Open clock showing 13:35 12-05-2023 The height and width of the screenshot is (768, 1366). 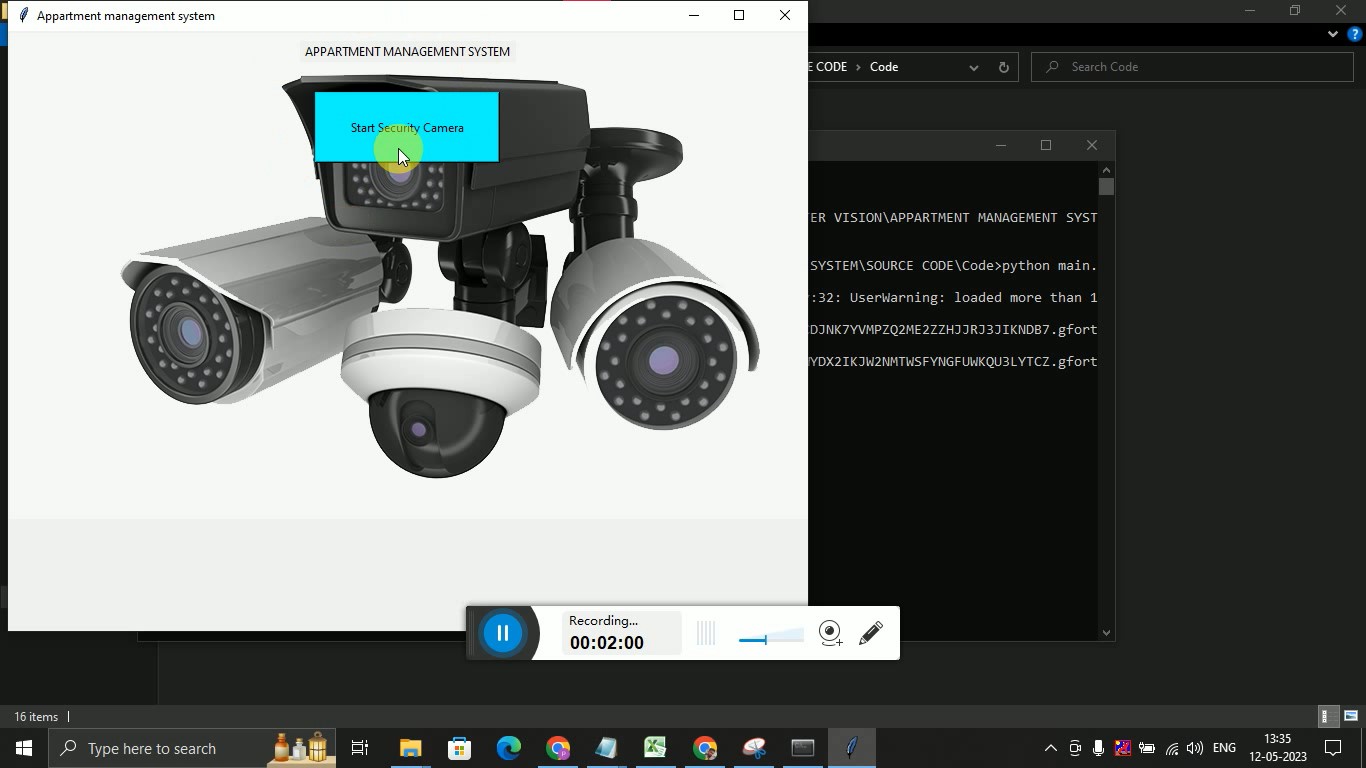[1278, 748]
